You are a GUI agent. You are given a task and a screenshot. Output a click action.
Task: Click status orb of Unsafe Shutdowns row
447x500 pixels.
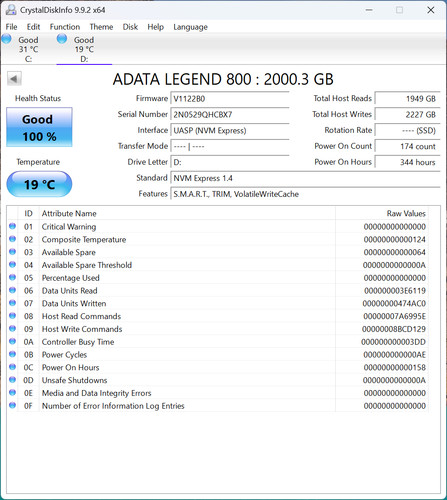[12, 380]
